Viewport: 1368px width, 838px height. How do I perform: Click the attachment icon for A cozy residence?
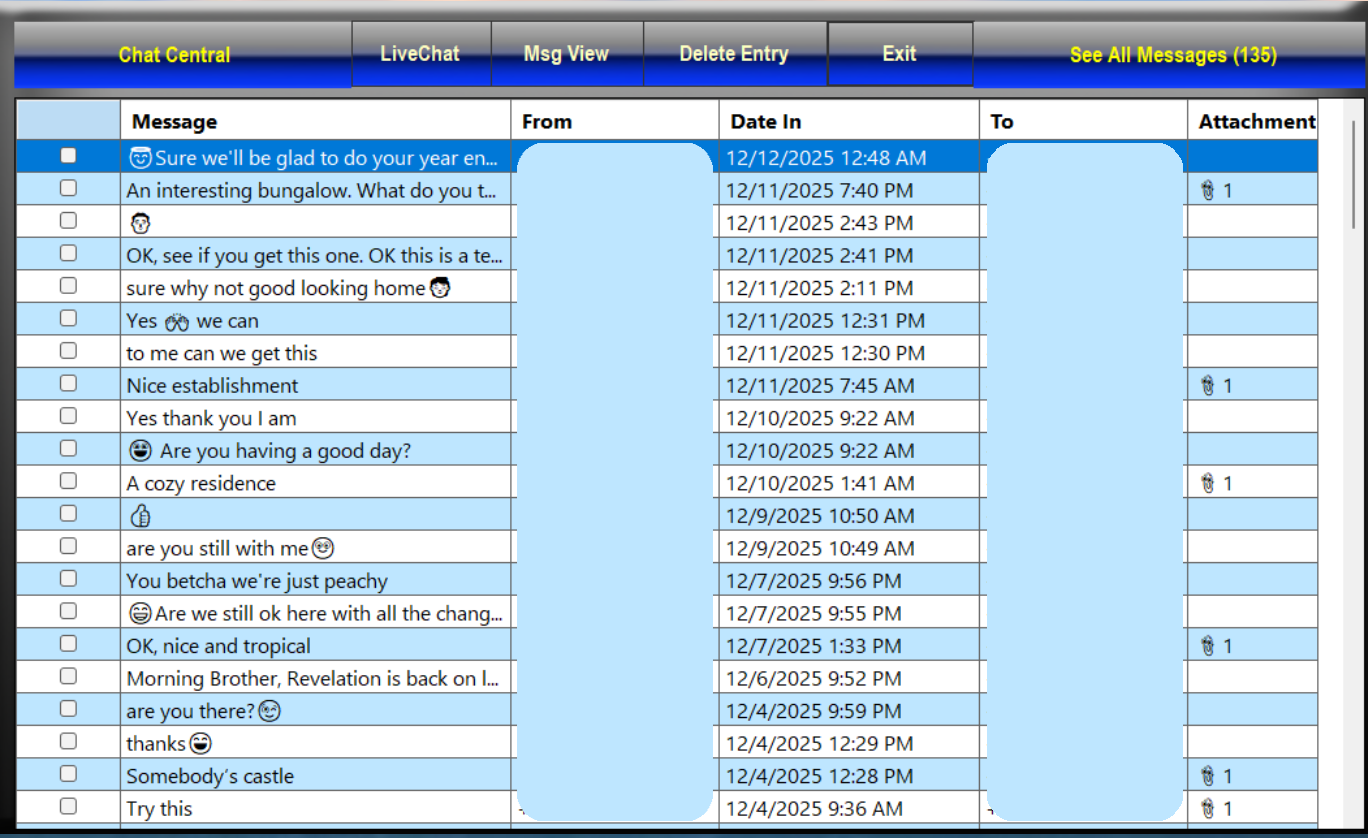1207,483
